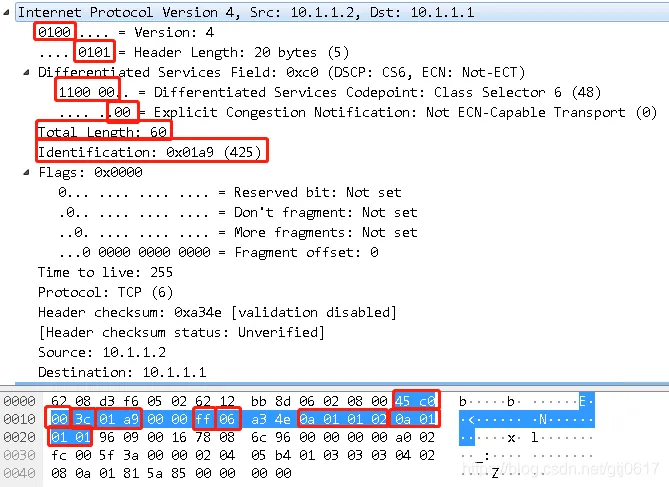
Task: Click hex byte 45 in row 0000
Action: click(x=402, y=401)
